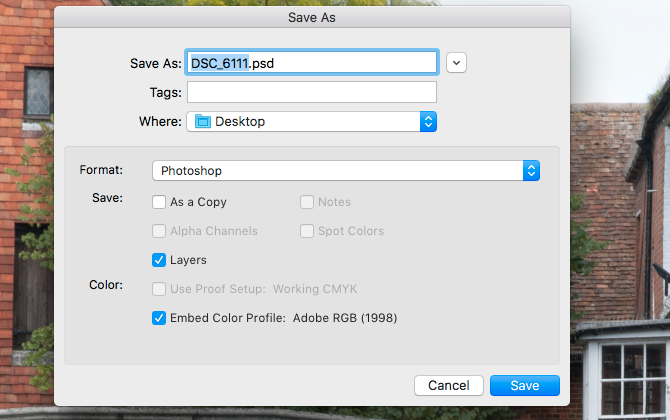Click the Color section label
Screen dimensions: 670x420
pos(104,285)
